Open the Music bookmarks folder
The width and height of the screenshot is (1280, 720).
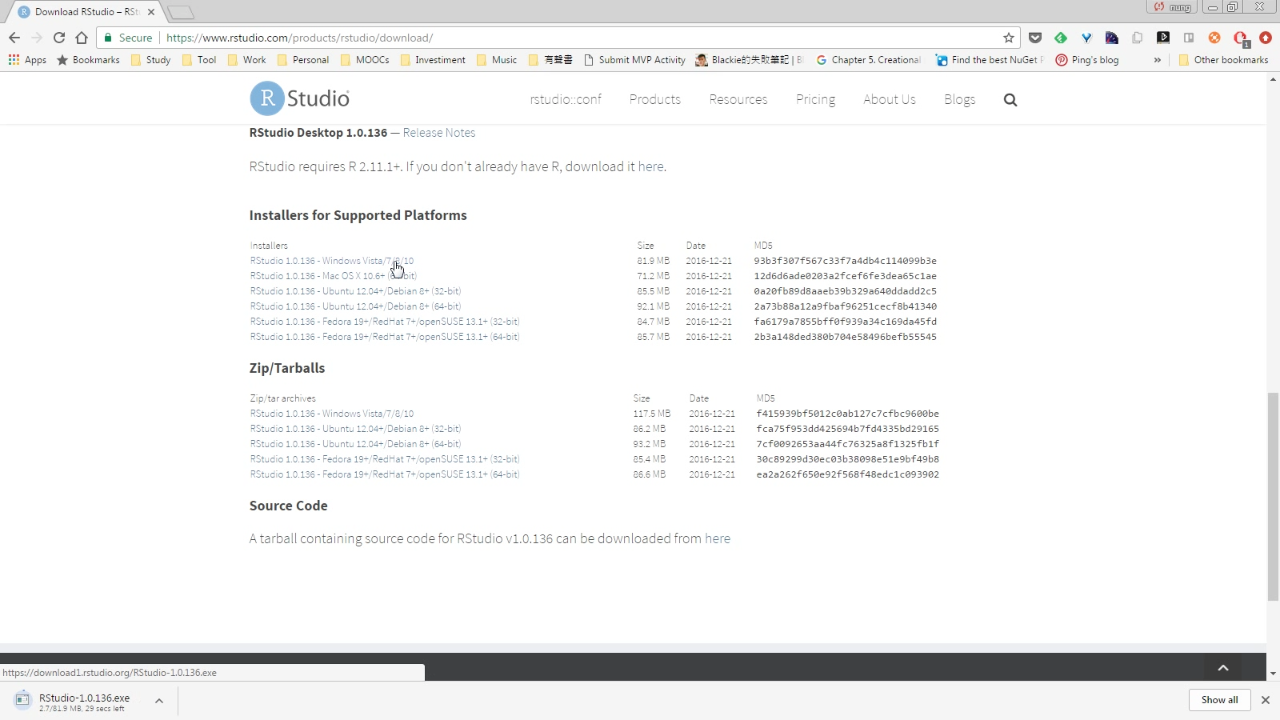tap(496, 60)
